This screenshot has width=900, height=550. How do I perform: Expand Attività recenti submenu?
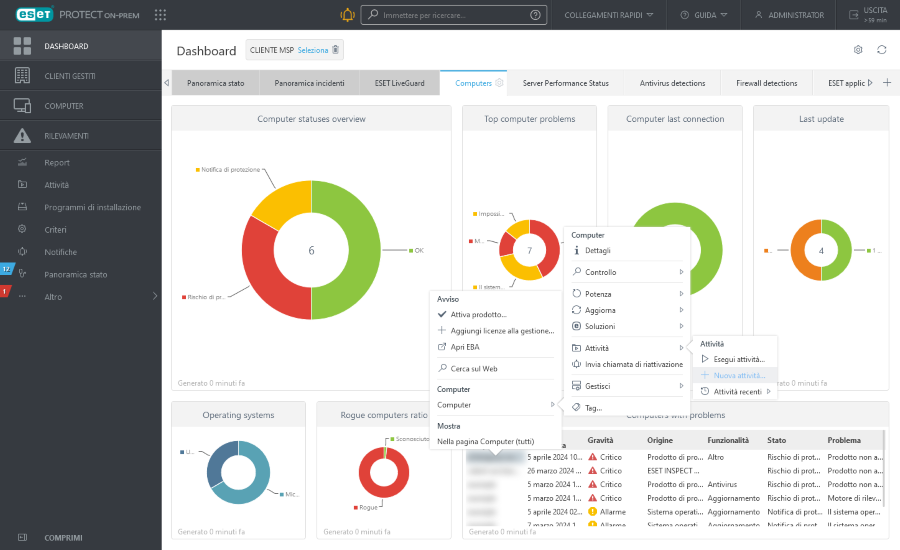coord(737,392)
